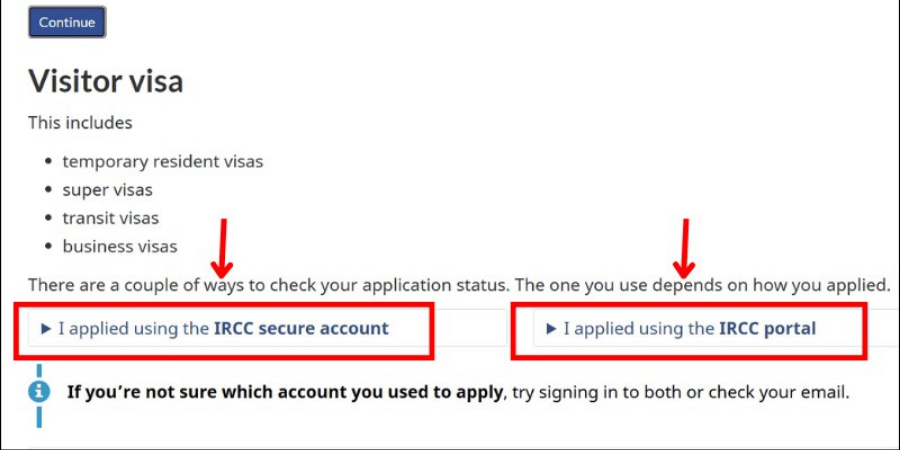
Task: Click the triangle beside the secure account option
Action: point(46,328)
